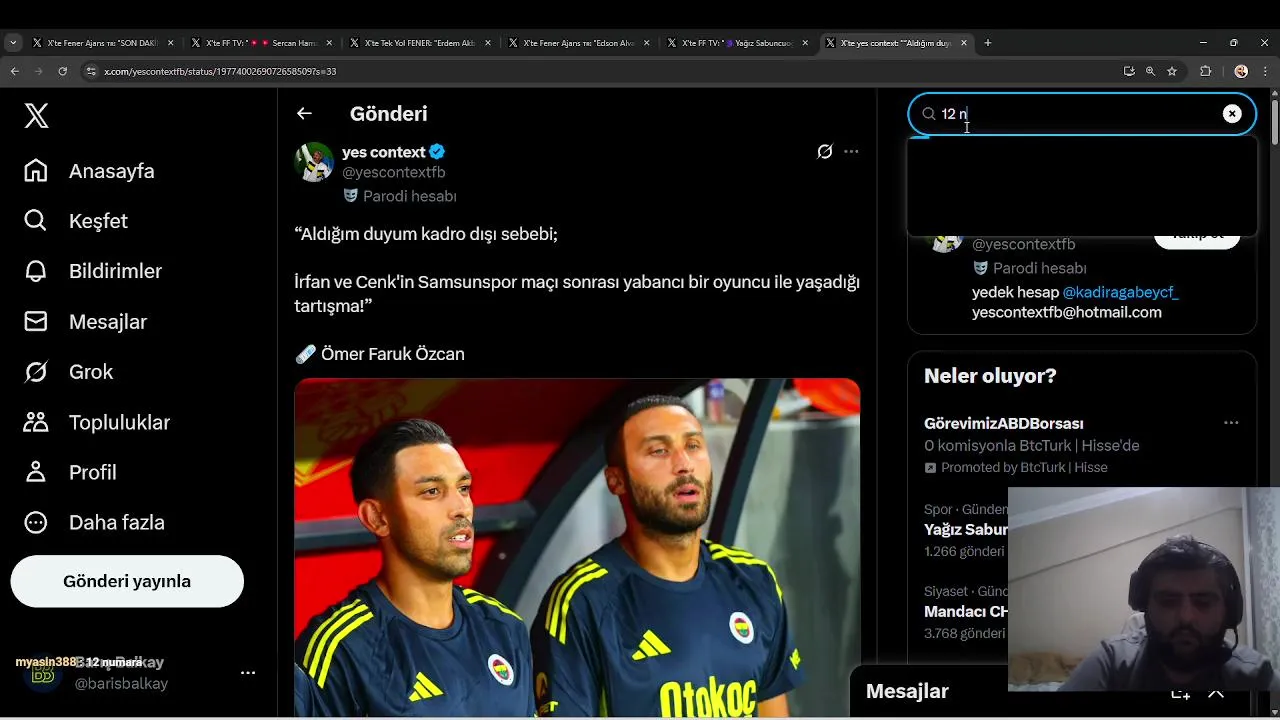Open the @kadiragabeycf_ profile link
The height and width of the screenshot is (720, 1280).
click(1120, 292)
